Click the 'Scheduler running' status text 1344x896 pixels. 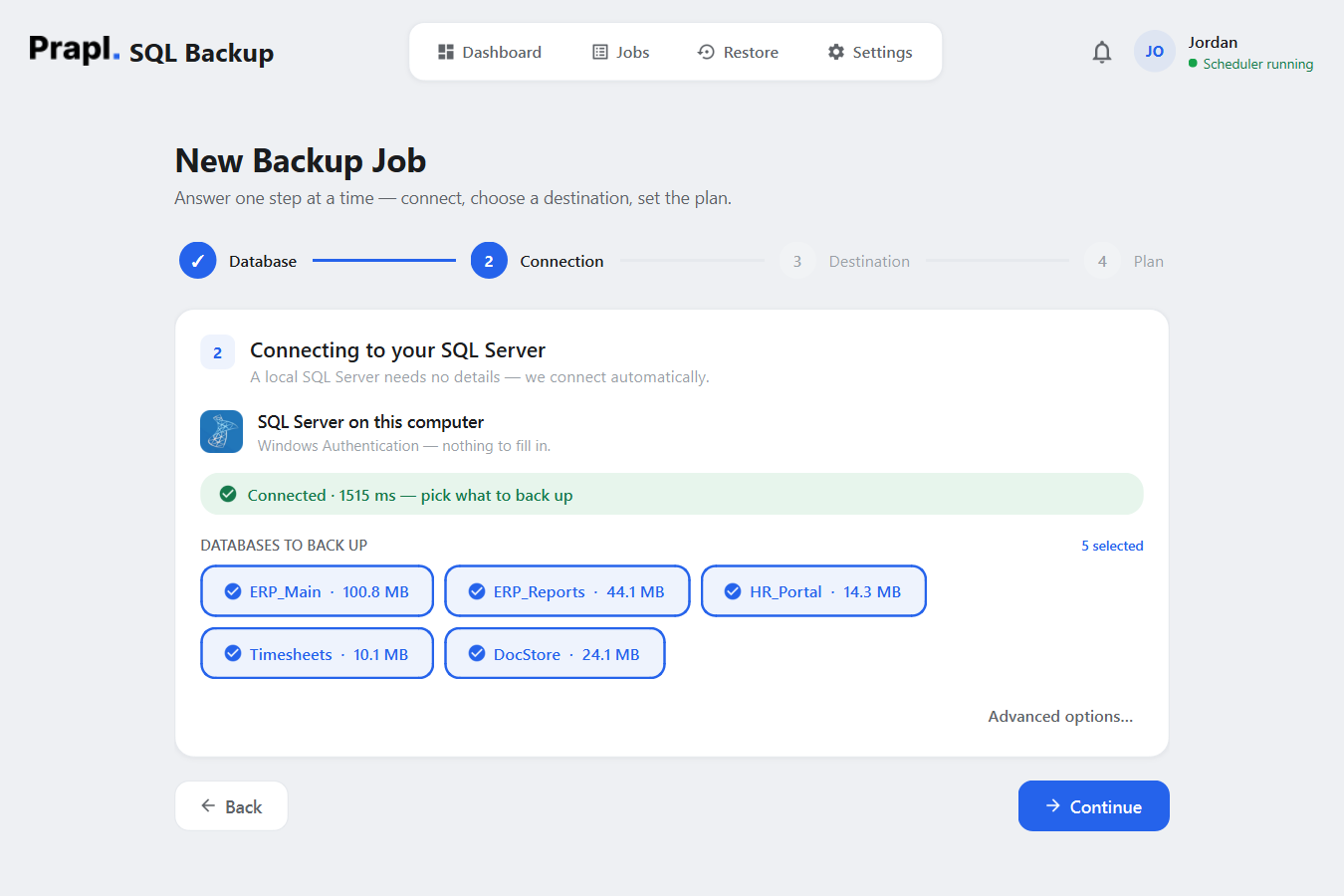[1257, 64]
